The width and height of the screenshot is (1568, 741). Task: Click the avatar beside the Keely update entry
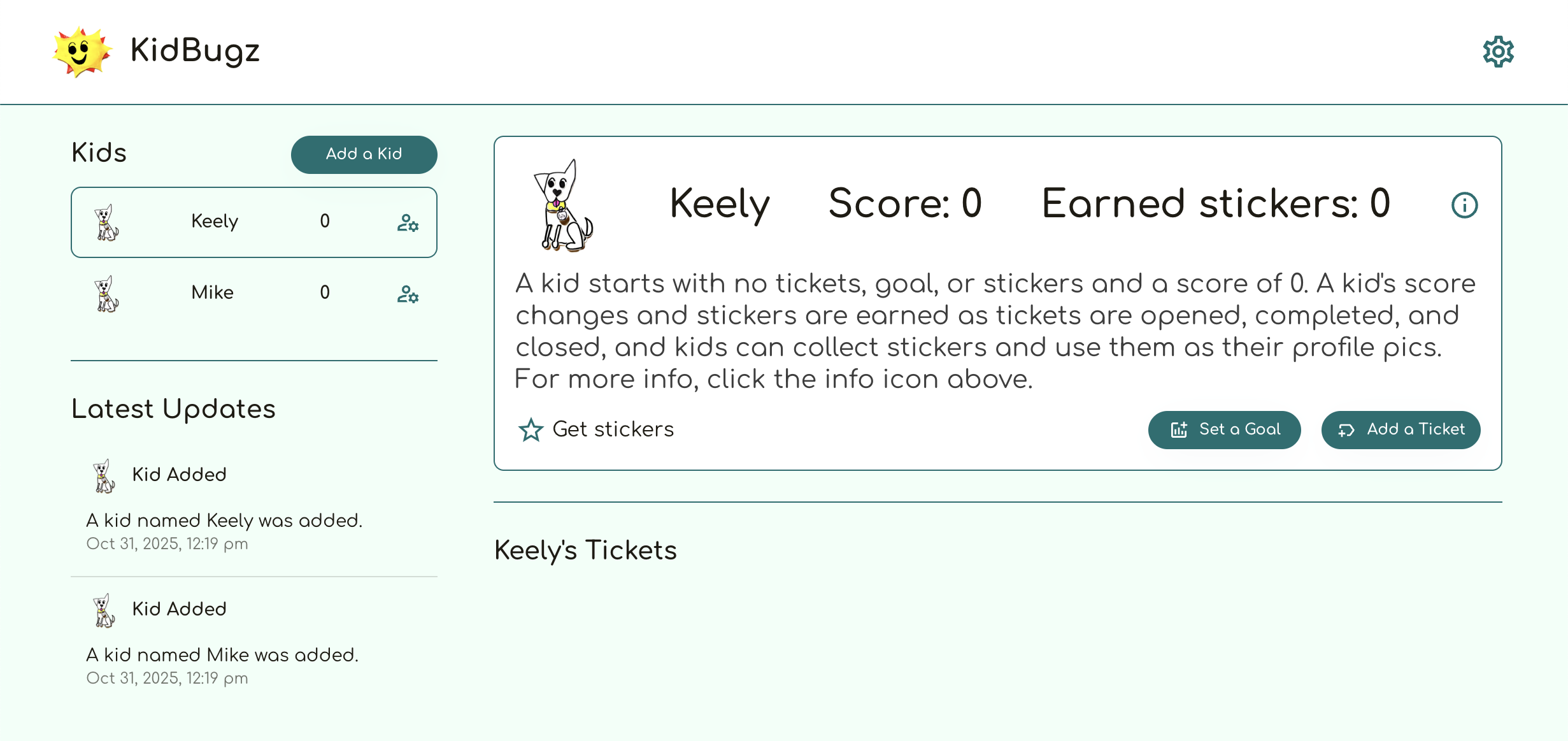coord(104,475)
